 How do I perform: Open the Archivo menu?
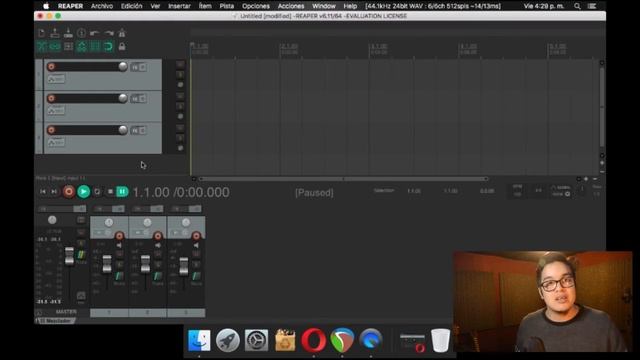(x=102, y=6)
